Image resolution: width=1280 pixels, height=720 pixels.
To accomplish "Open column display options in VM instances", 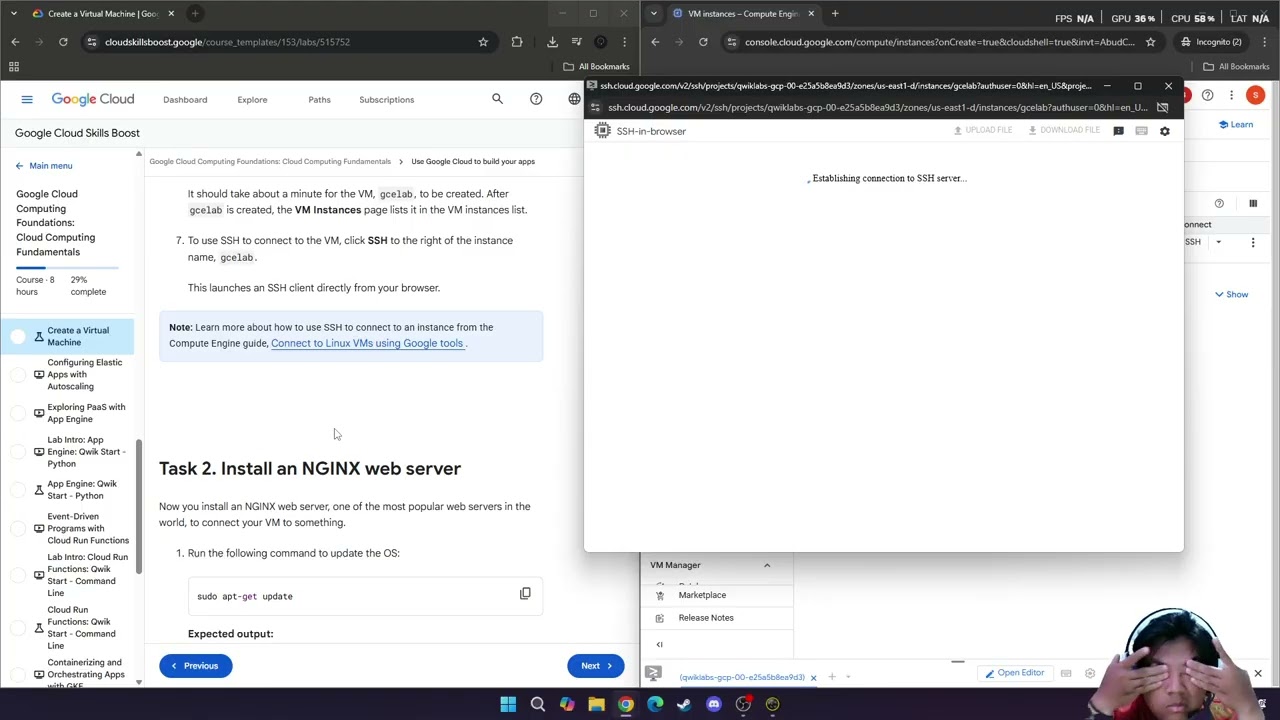I will pos(1253,203).
